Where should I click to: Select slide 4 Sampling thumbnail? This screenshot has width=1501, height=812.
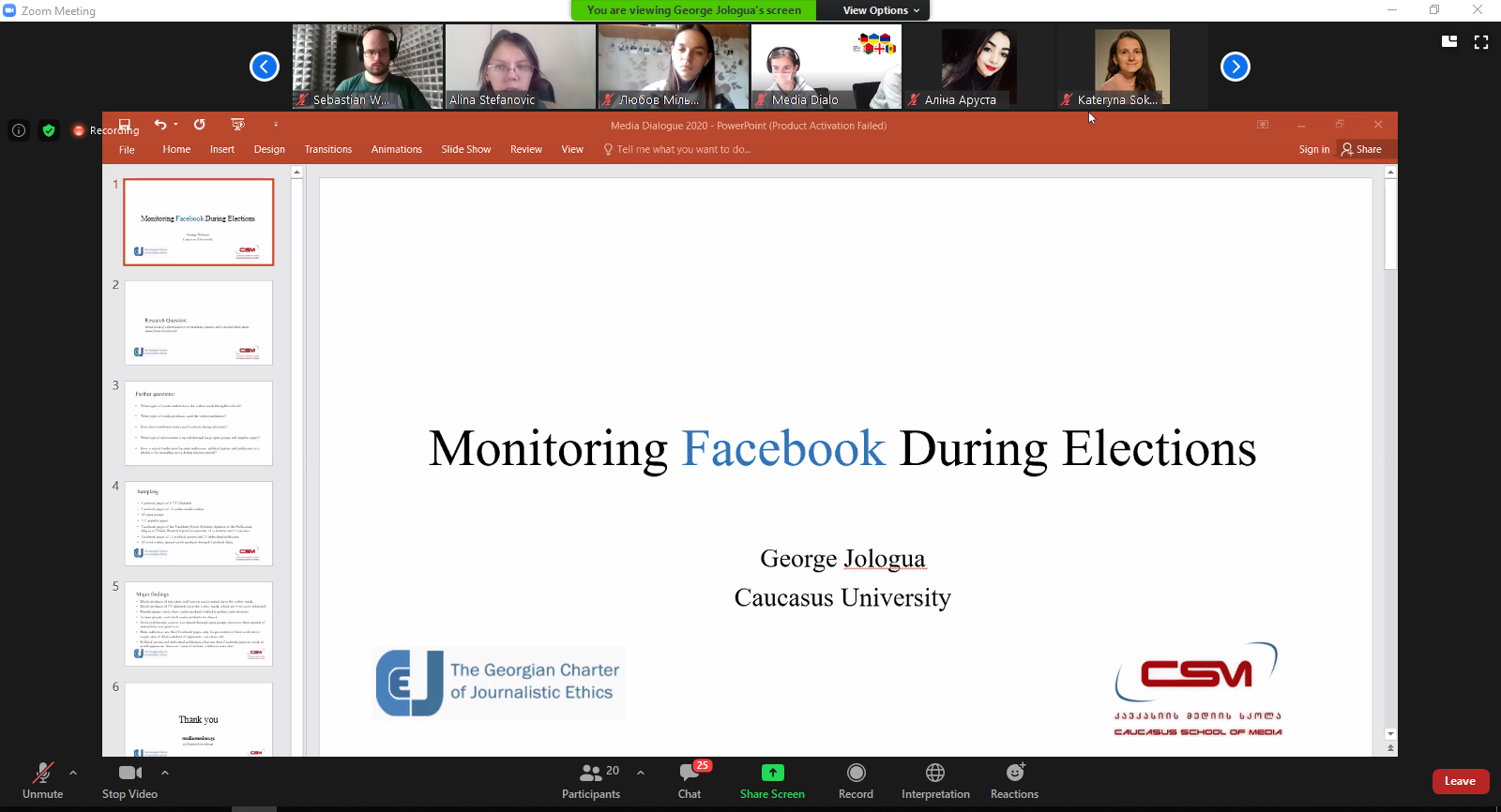click(199, 523)
